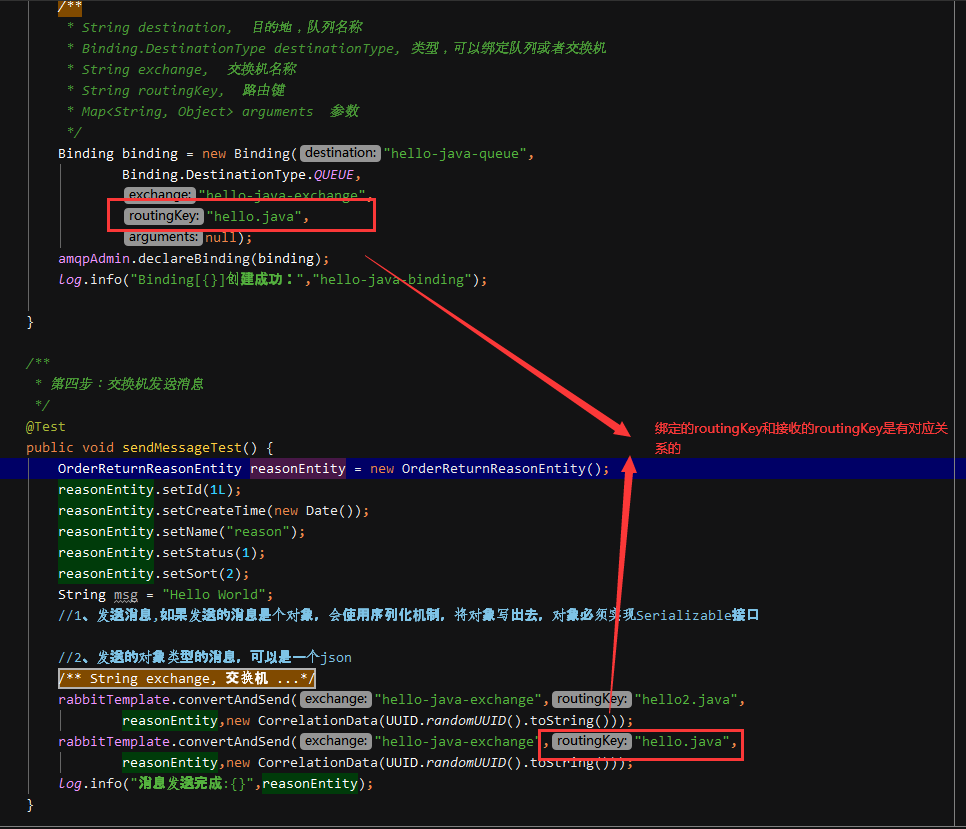Click the "hello2.java" routing key string
Screen dimensions: 966x829
(x=686, y=700)
